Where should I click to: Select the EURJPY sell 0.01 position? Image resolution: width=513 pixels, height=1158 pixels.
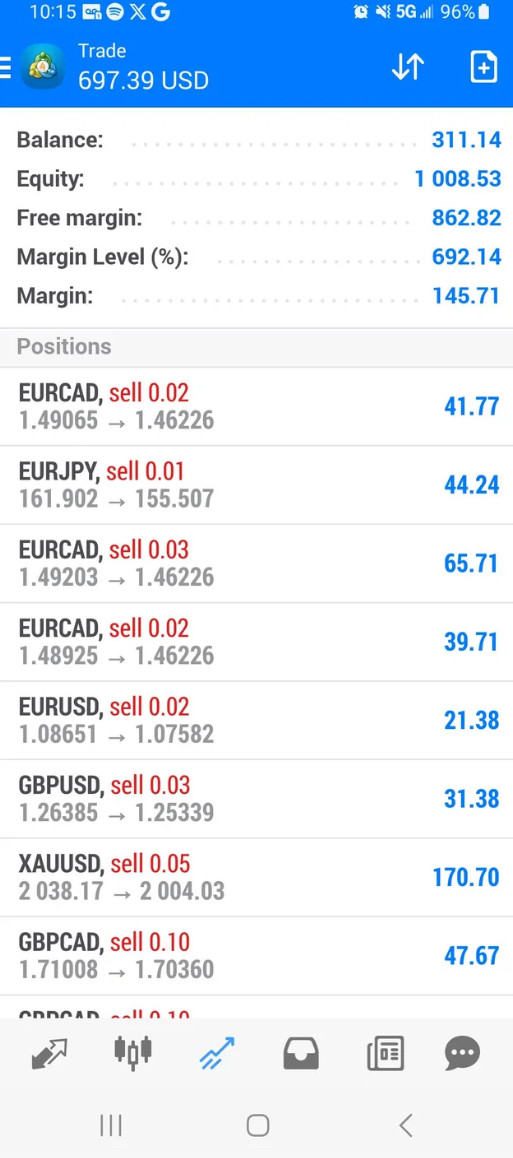click(256, 485)
